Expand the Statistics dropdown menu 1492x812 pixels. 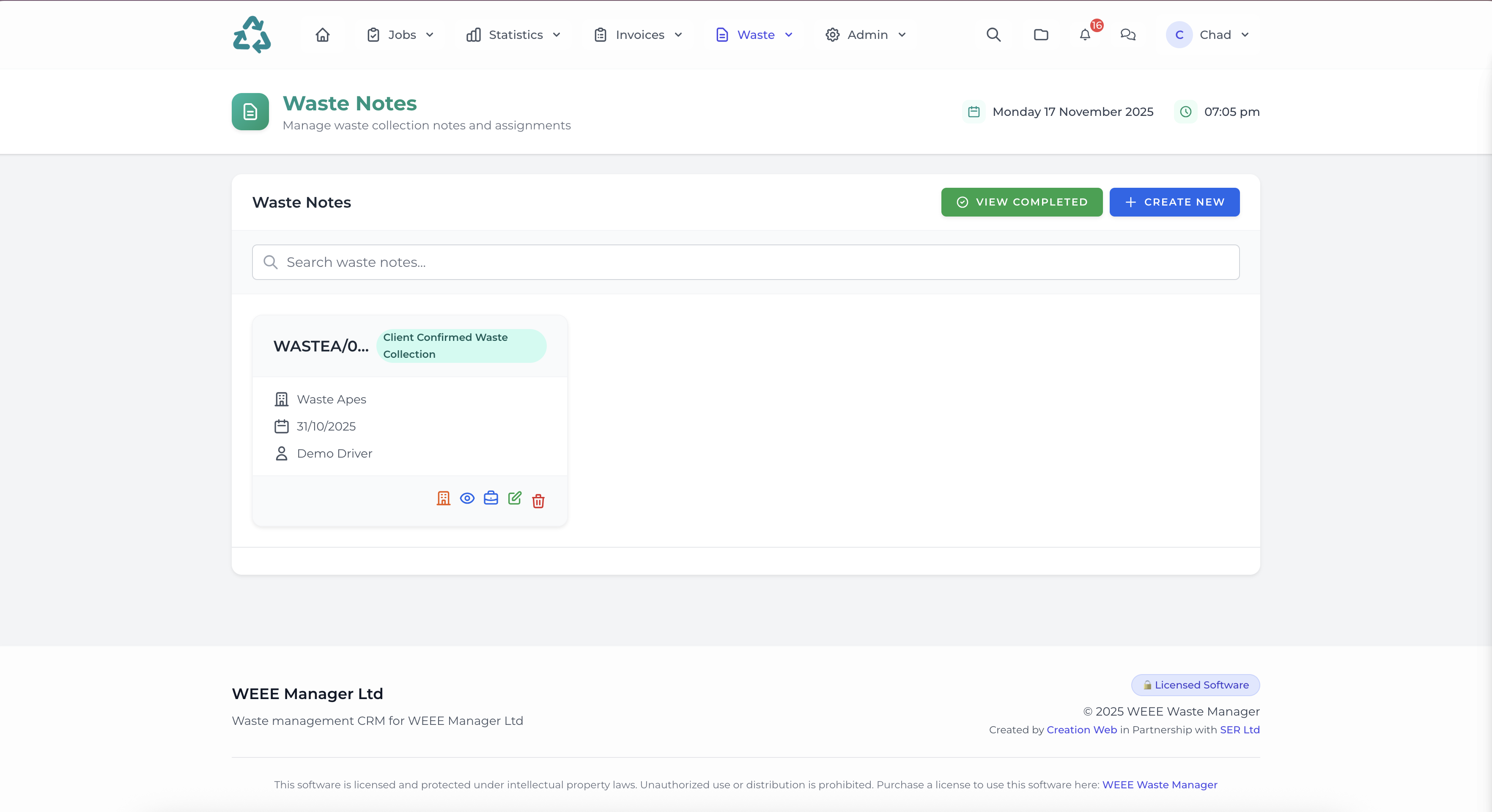tap(513, 35)
